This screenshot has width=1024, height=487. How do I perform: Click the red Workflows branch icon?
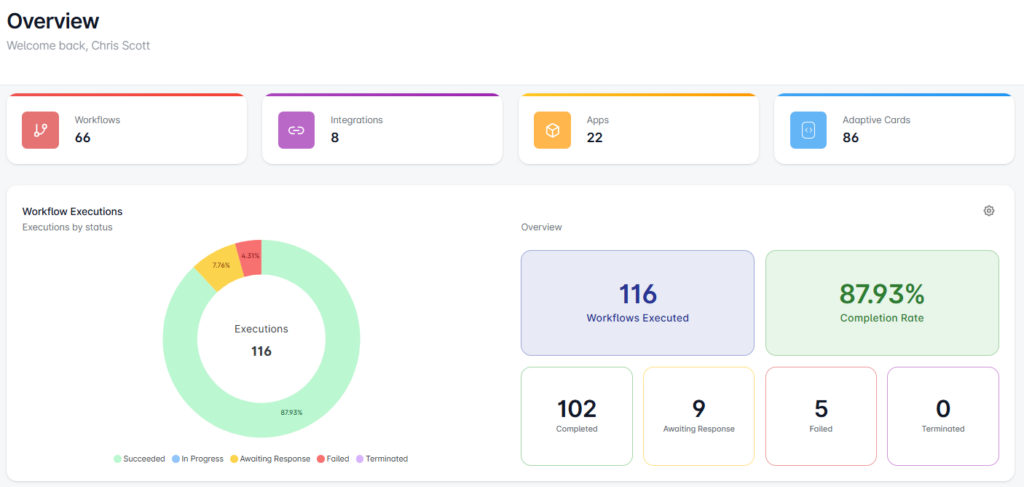pyautogui.click(x=40, y=130)
